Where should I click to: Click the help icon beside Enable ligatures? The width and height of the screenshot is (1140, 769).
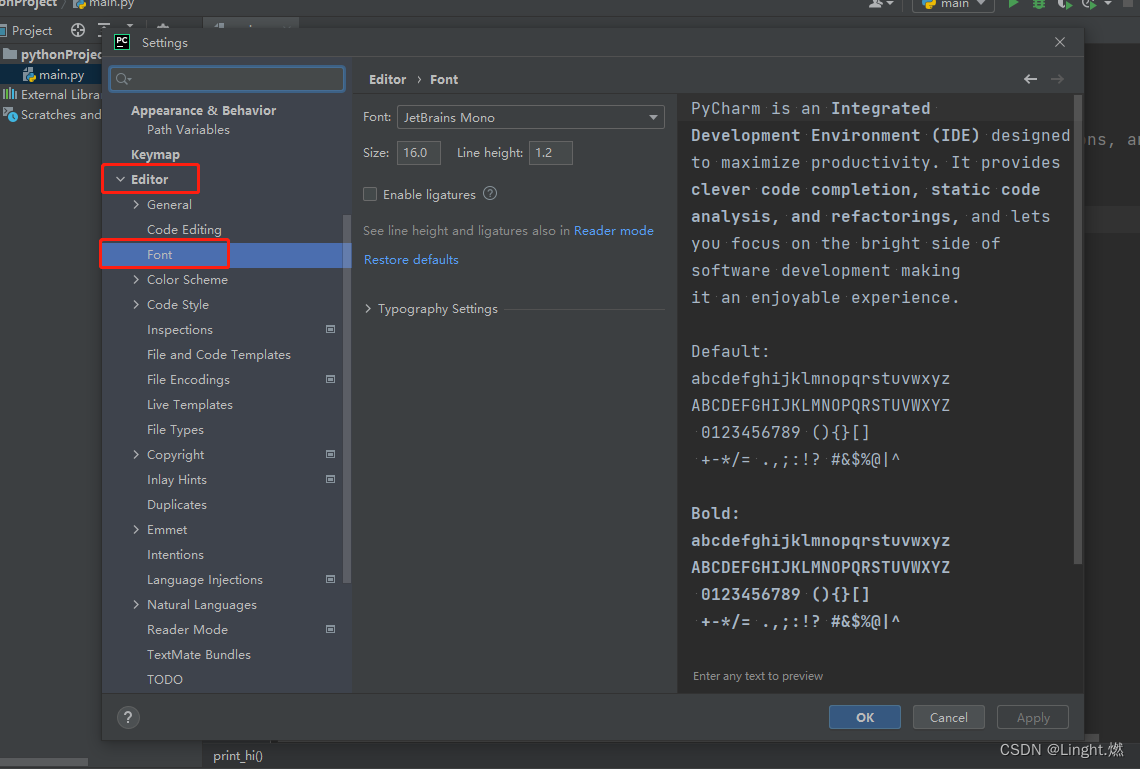[x=490, y=193]
